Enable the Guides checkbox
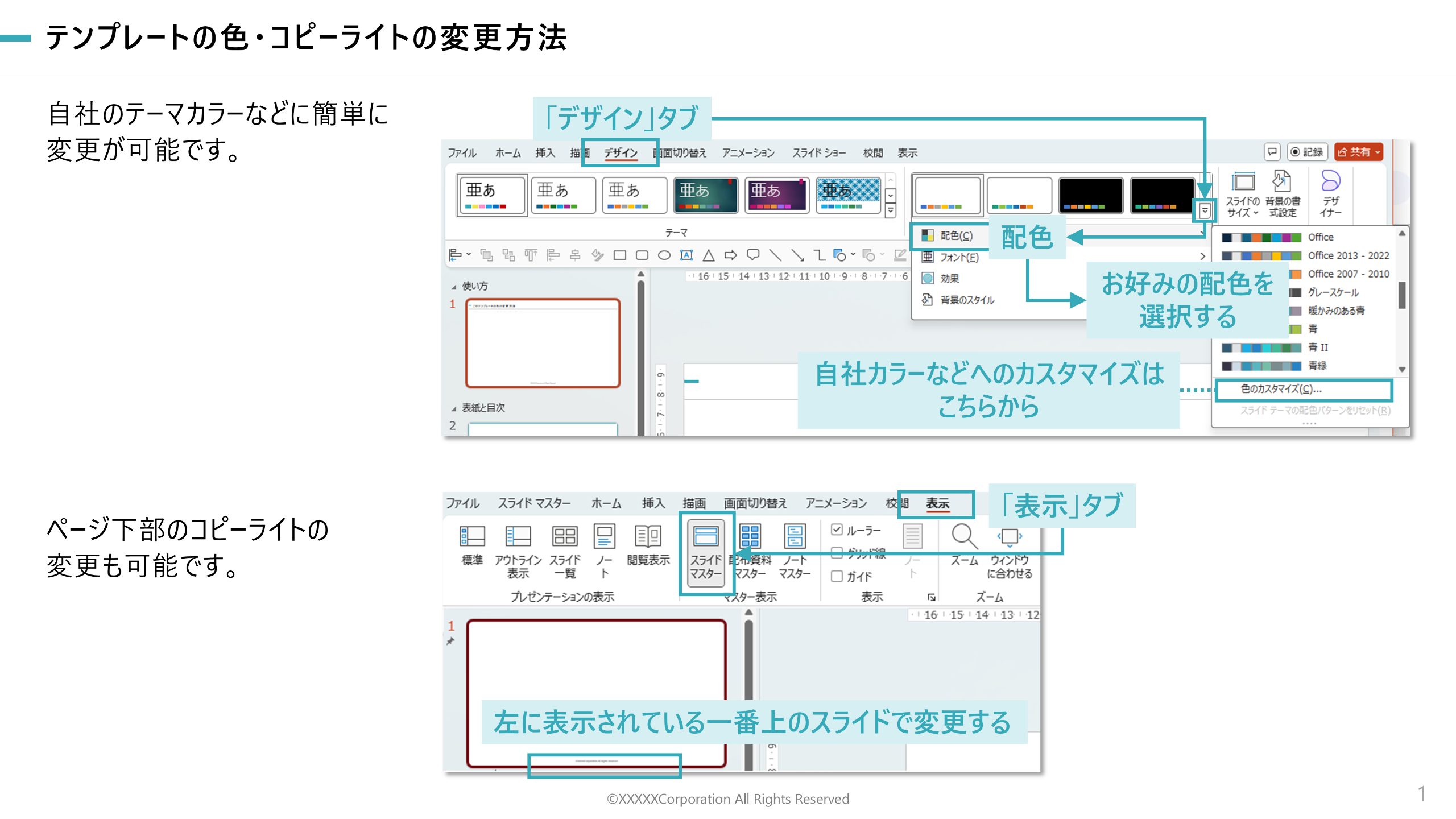This screenshot has height=819, width=1456. pyautogui.click(x=837, y=576)
